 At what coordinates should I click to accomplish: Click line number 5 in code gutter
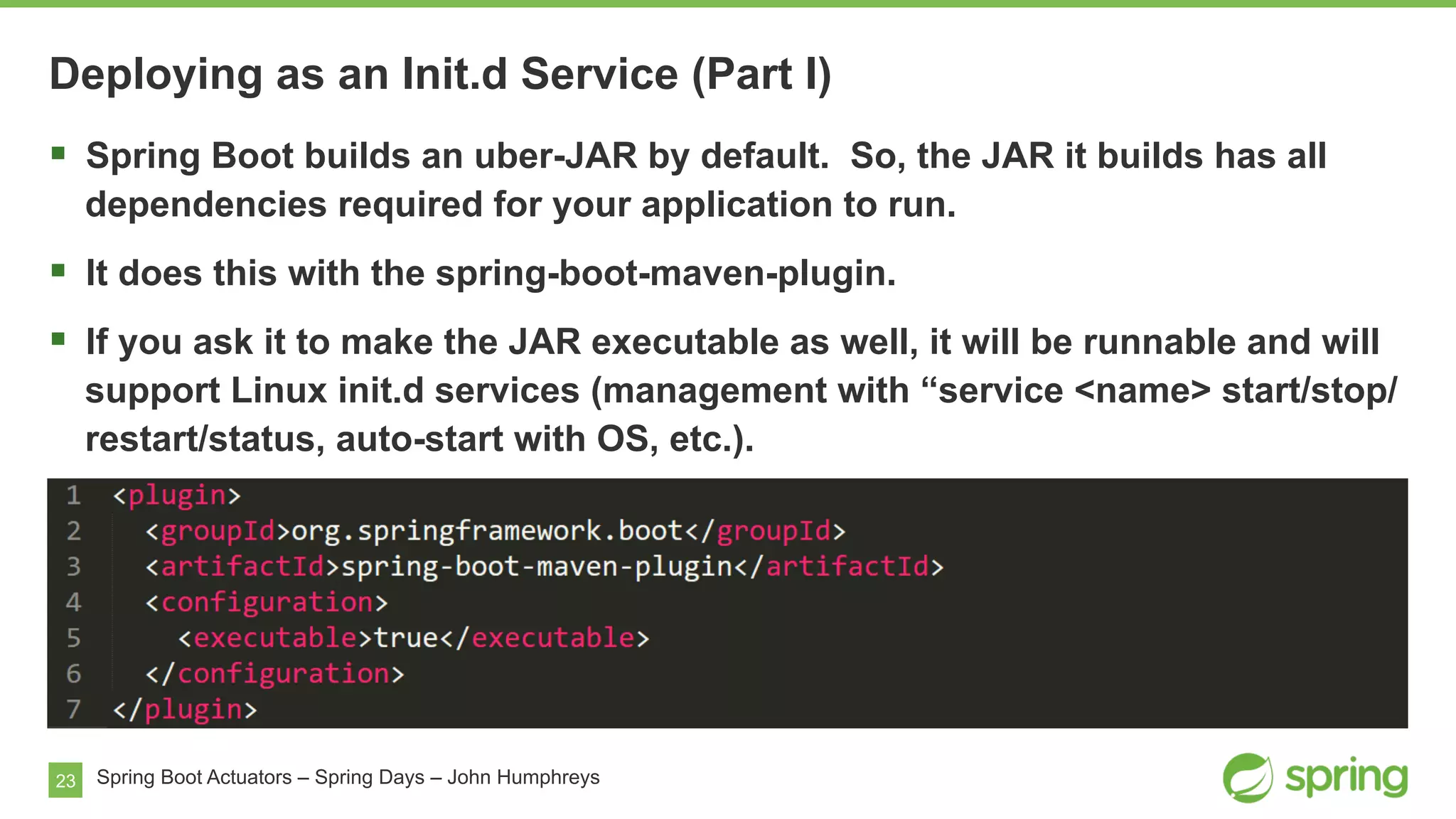tap(73, 638)
